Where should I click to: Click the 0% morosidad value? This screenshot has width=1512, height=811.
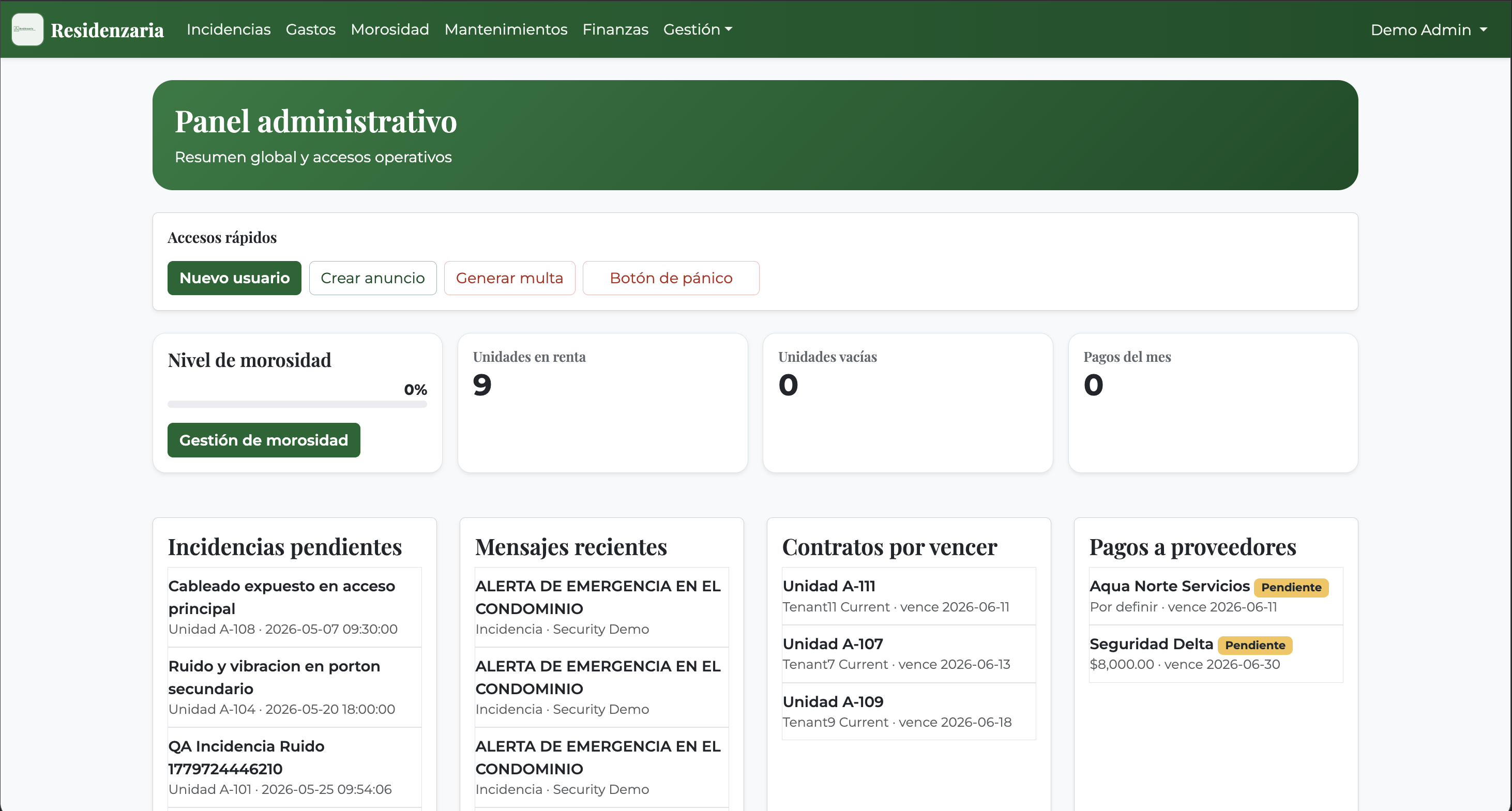coord(415,390)
